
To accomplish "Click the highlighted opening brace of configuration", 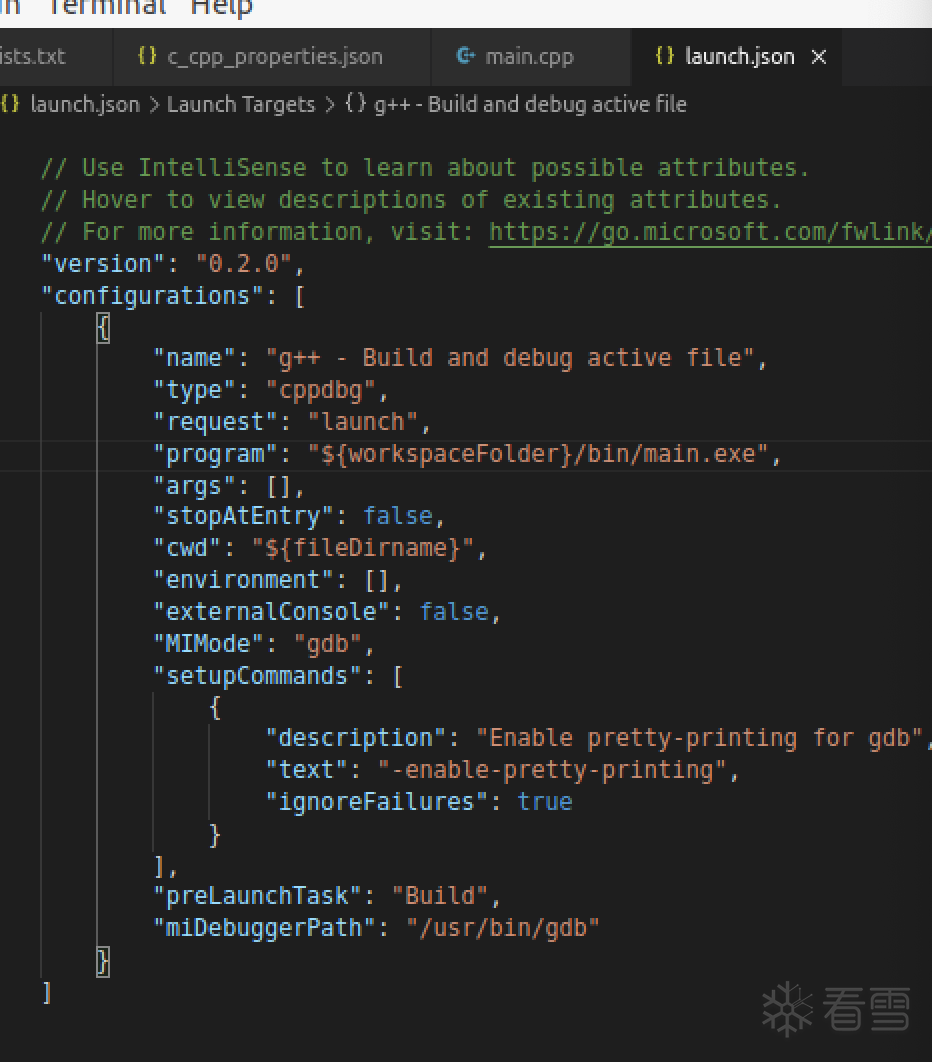I will coord(103,328).
